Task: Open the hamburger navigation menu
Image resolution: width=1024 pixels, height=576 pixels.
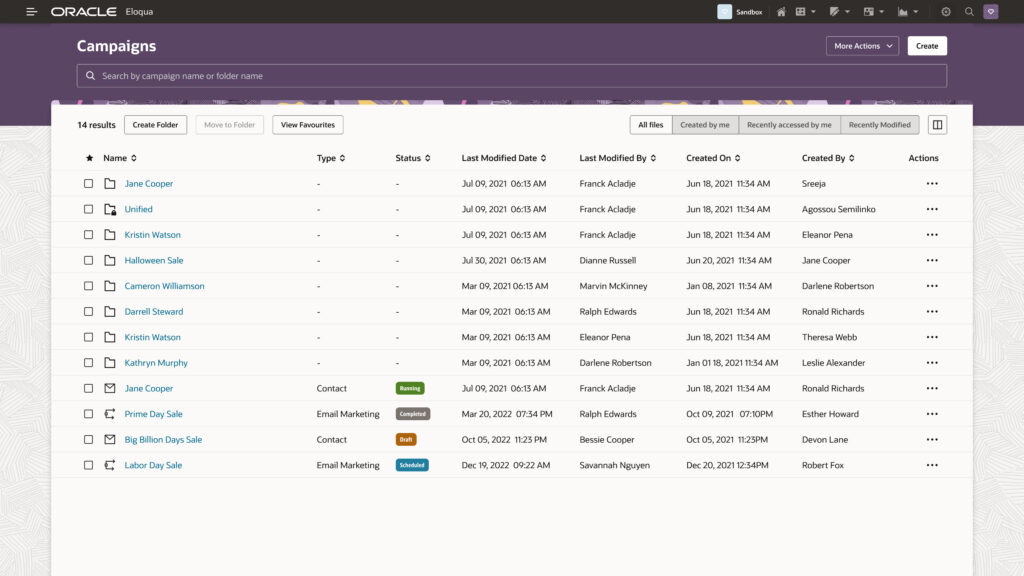Action: pos(32,12)
